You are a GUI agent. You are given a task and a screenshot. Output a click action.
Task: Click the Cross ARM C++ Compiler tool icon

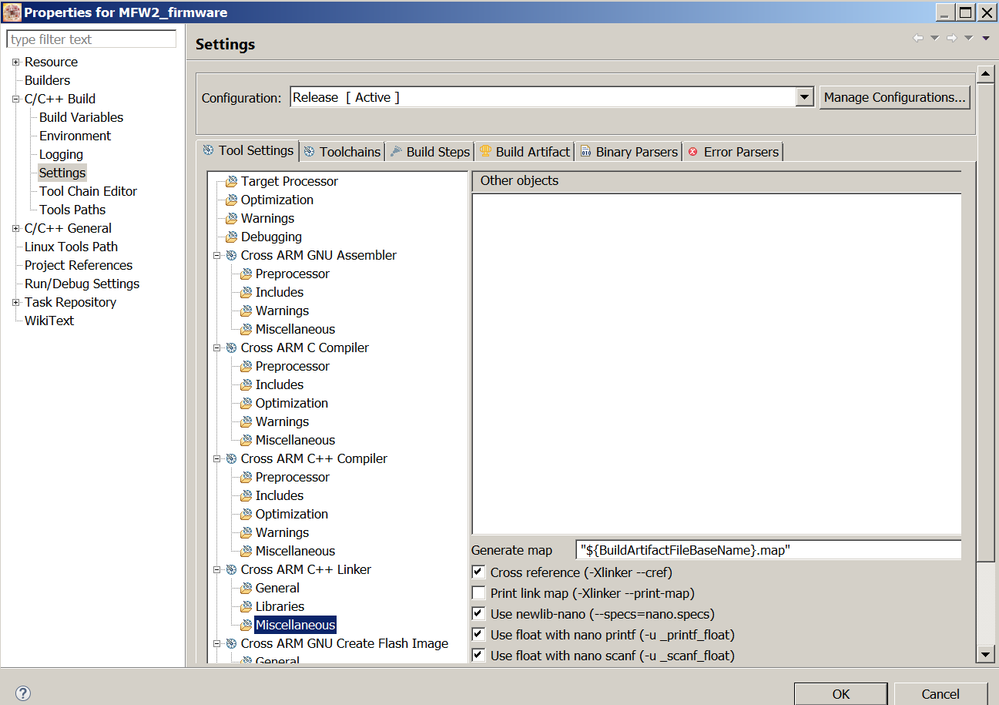(231, 459)
